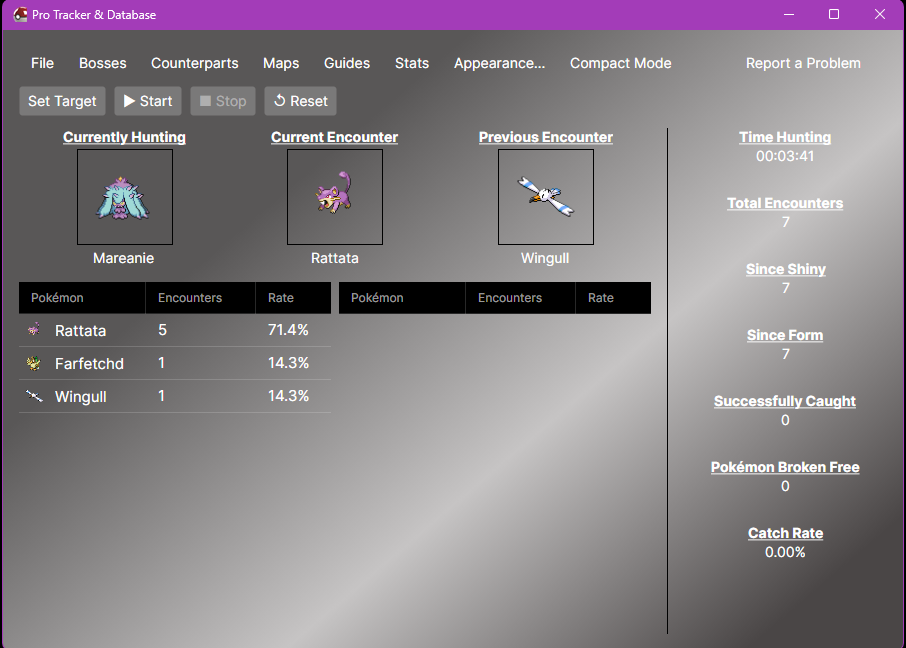Click the Wingull sprite under Previous Encounter
Image resolution: width=906 pixels, height=648 pixels.
546,197
